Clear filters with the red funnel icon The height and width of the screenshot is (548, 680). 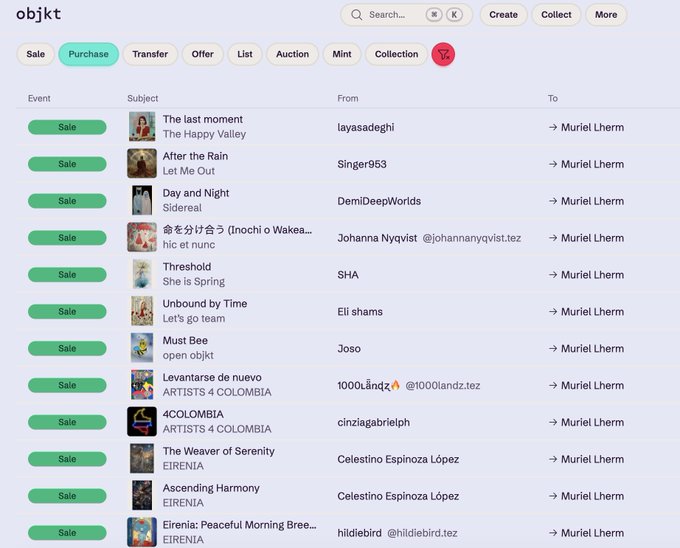tap(443, 54)
